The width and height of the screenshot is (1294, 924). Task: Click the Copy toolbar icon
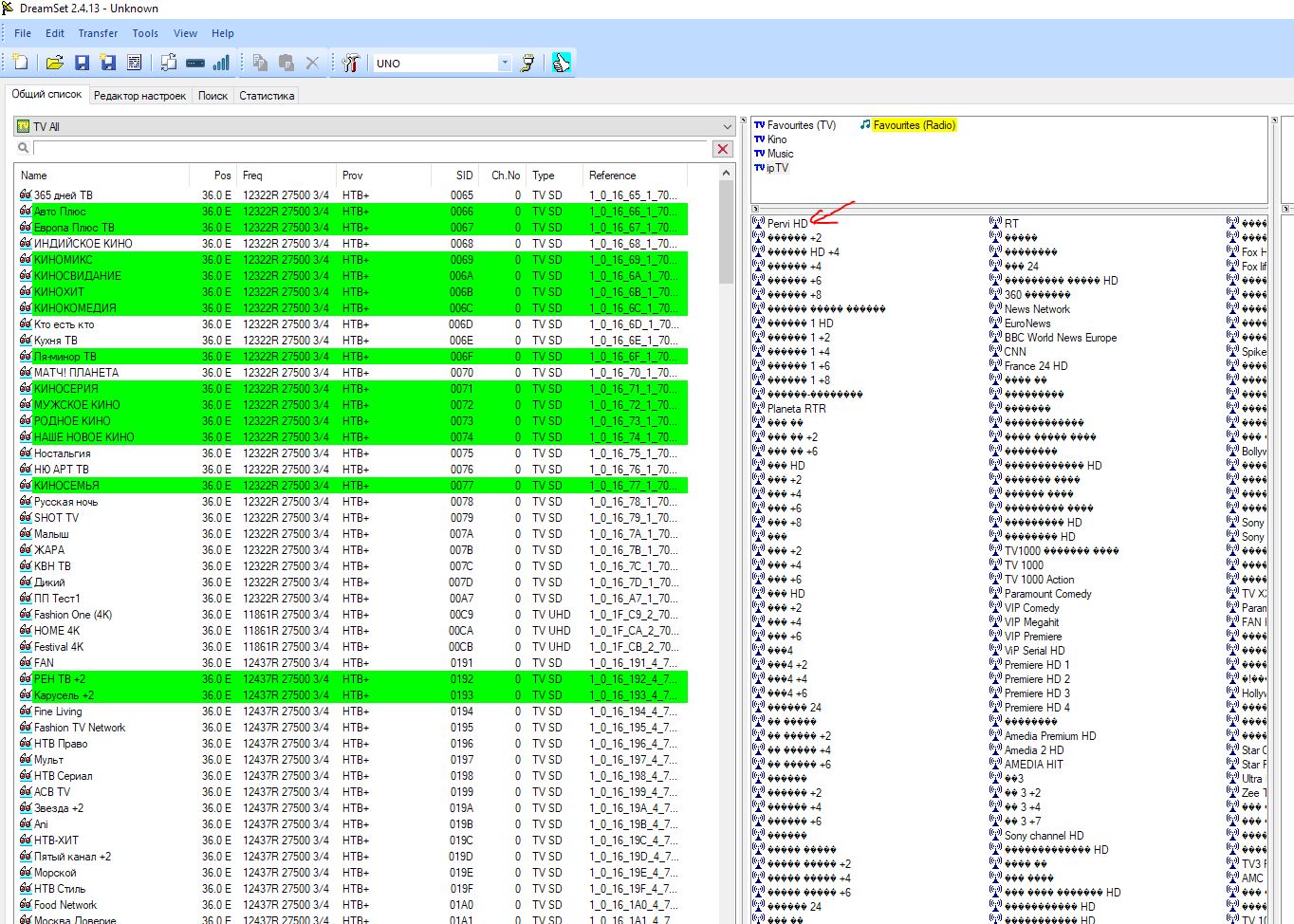(x=260, y=63)
